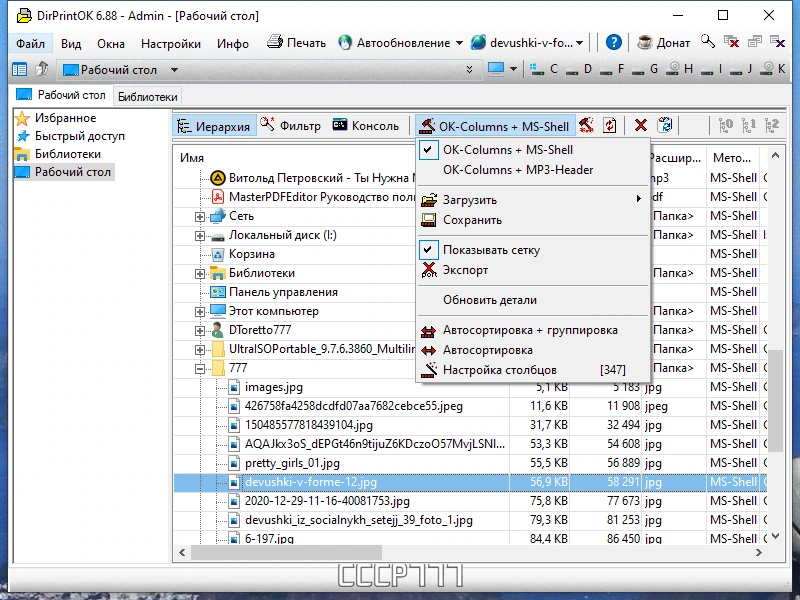Select drive C in the drive bar
The width and height of the screenshot is (800, 600).
click(x=544, y=69)
